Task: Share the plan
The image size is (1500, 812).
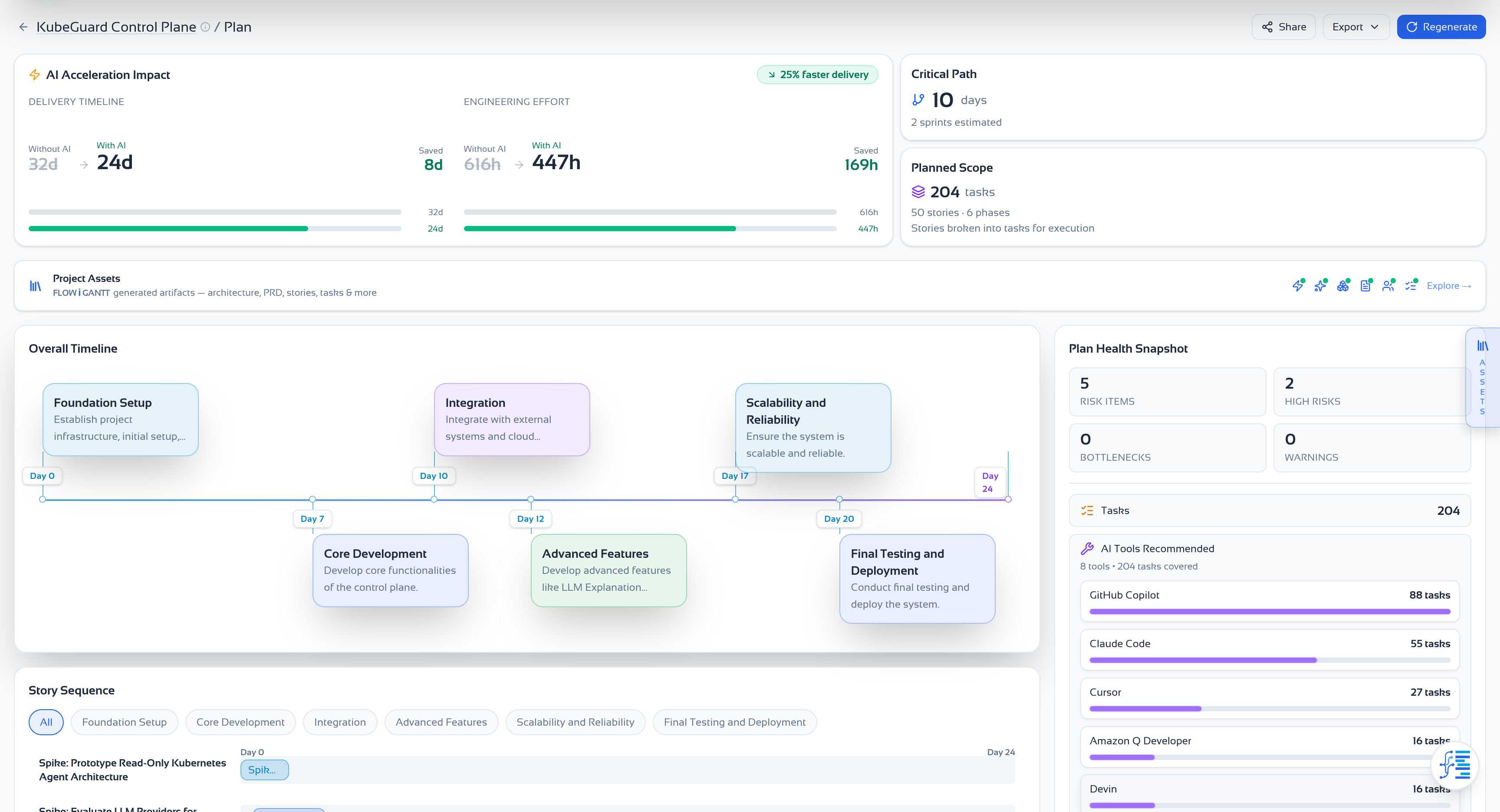Action: coord(1283,27)
